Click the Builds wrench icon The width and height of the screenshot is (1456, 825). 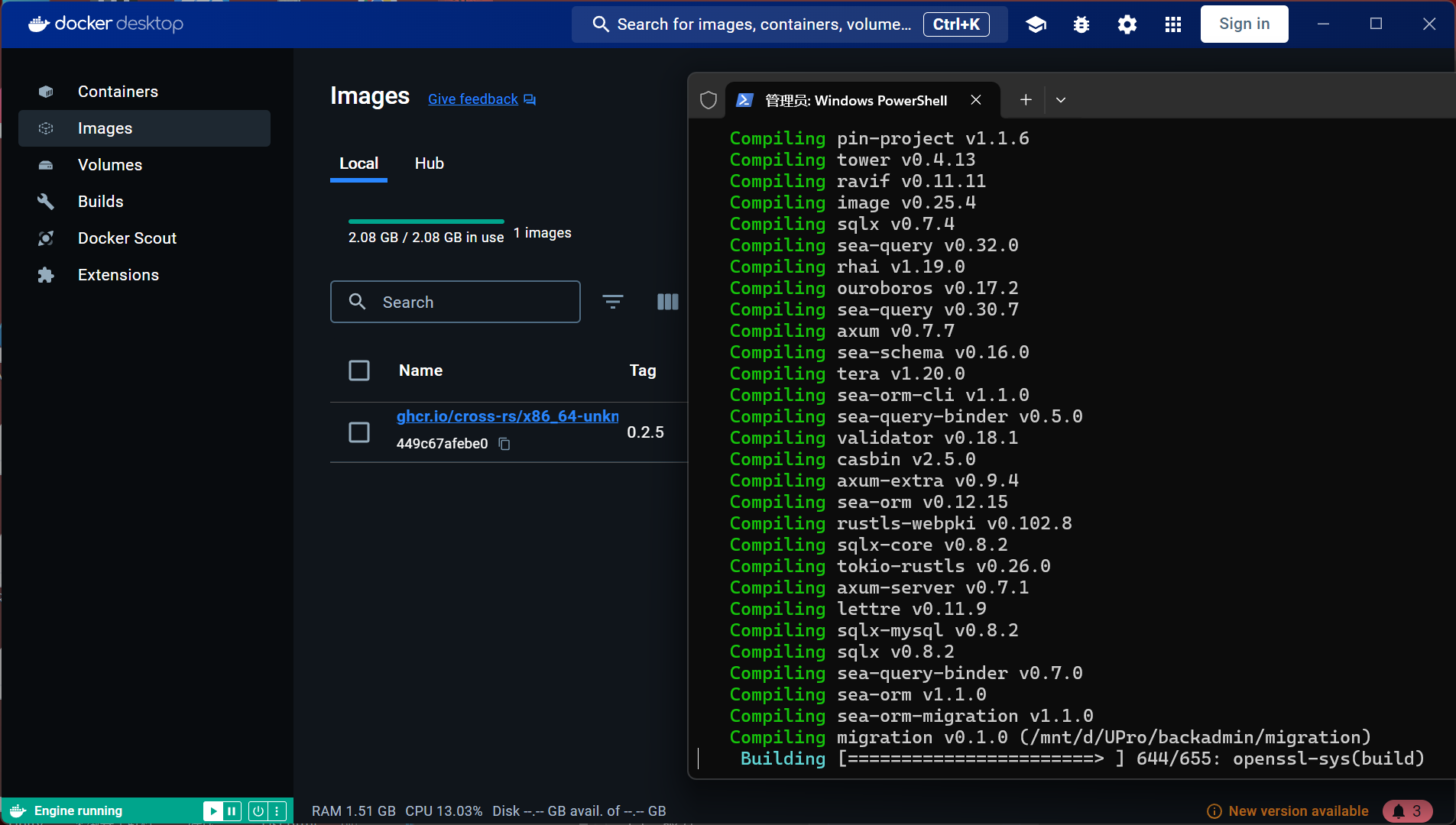click(46, 202)
